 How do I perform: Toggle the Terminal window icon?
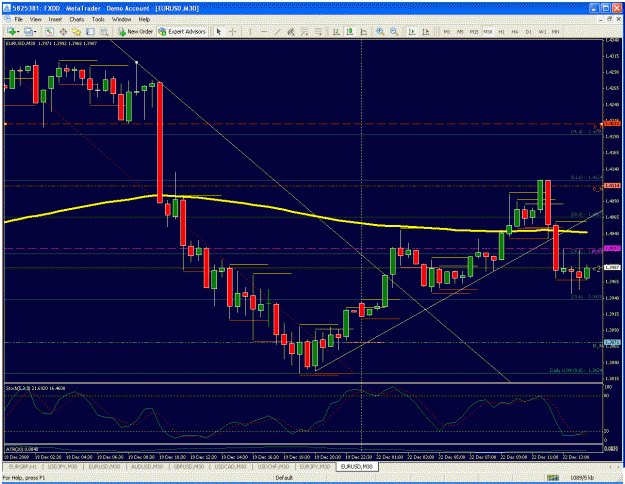click(90, 31)
